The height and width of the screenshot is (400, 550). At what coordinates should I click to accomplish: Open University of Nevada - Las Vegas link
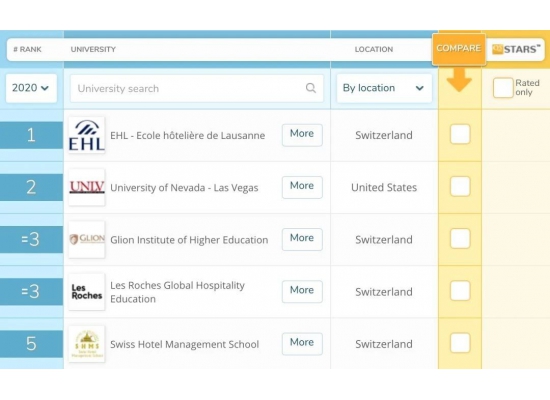pos(184,188)
